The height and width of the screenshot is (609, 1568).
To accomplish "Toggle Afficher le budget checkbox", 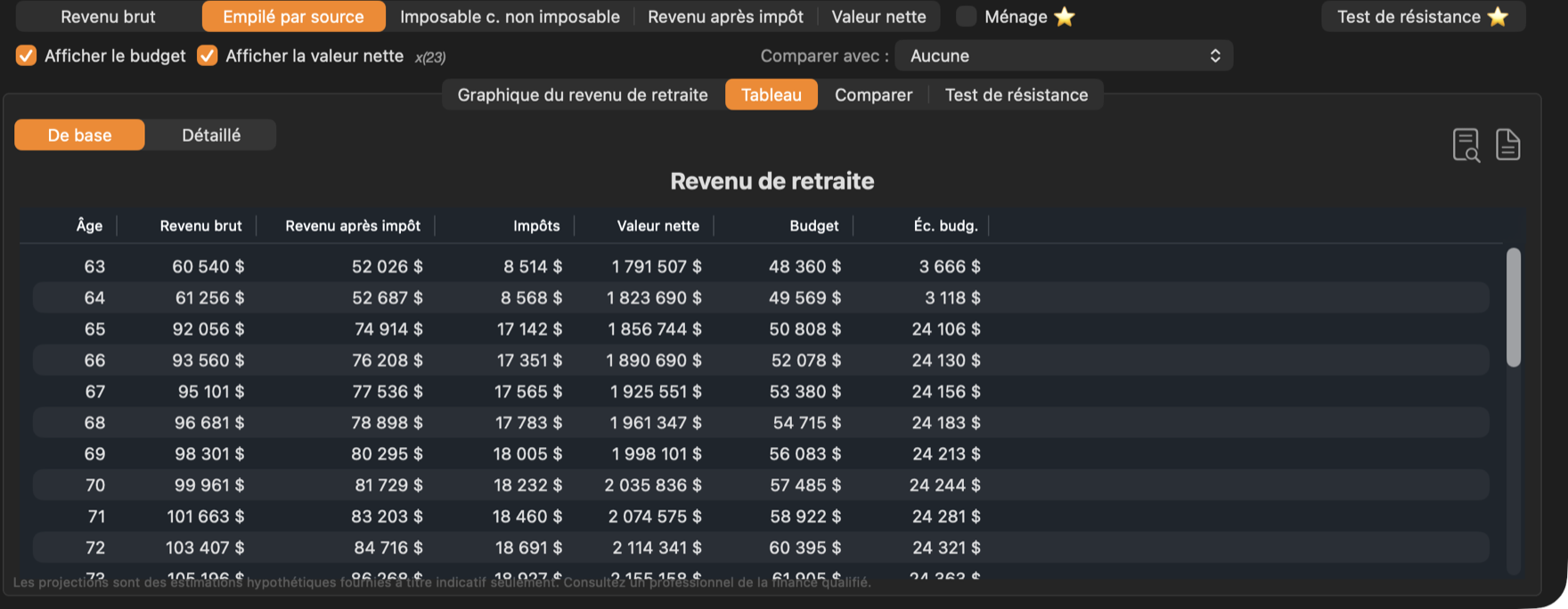I will click(x=26, y=55).
